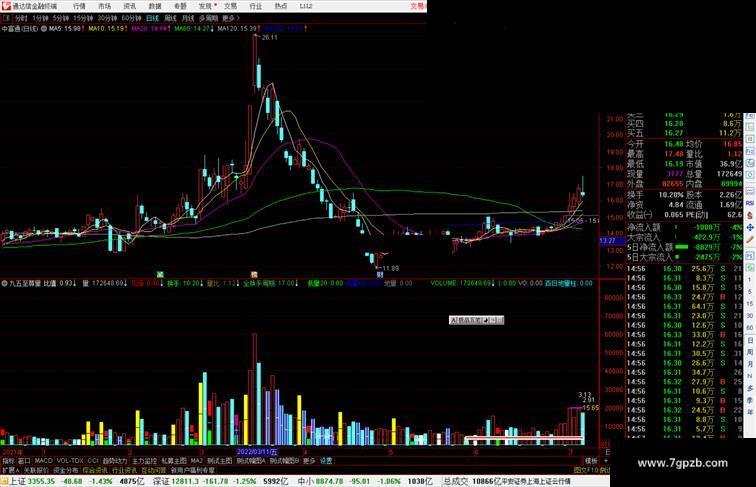Expand the 更多 periods dropdown
Viewport: 756px width, 487px height.
[230, 18]
